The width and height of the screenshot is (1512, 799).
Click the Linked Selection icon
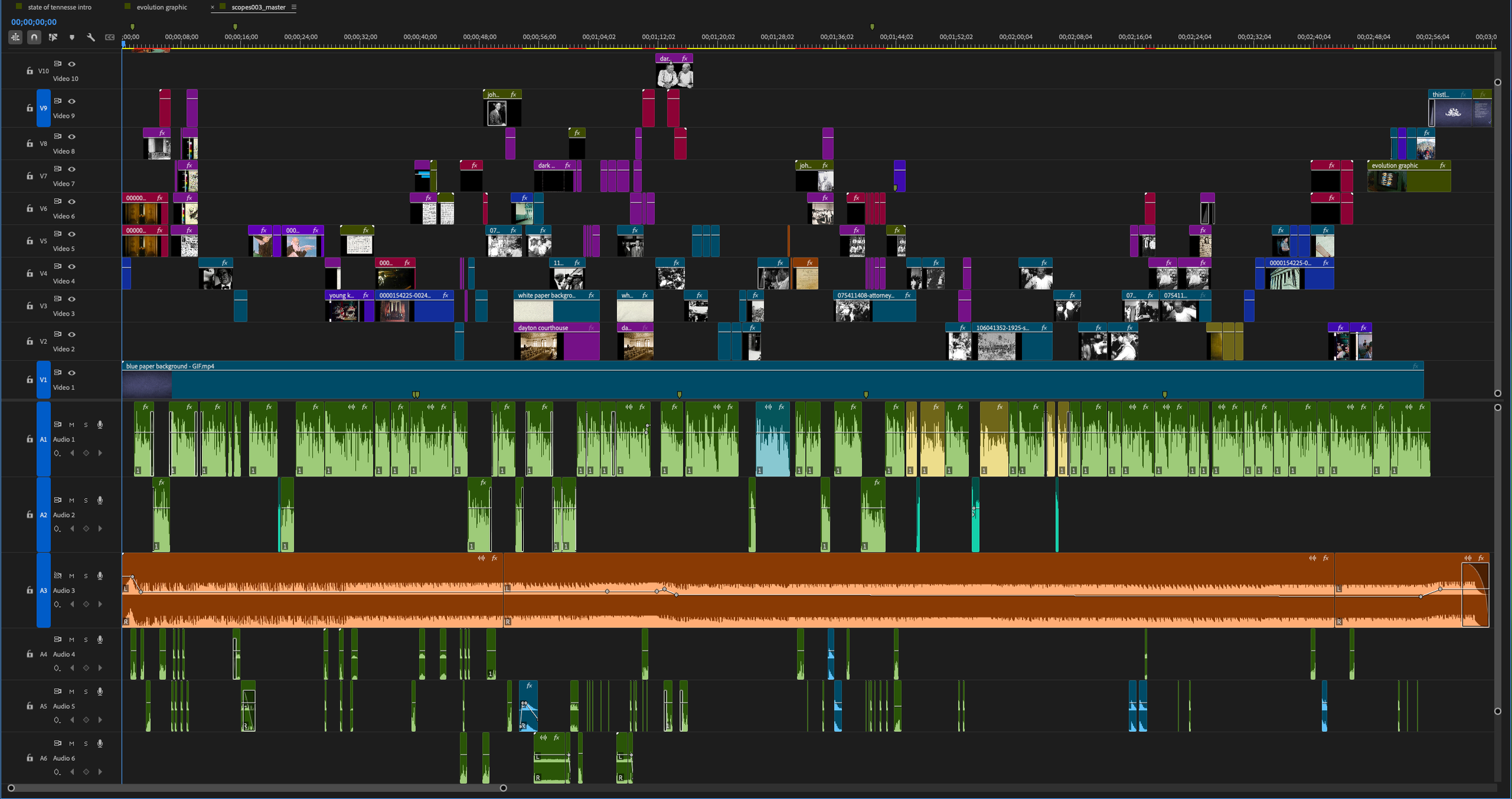[53, 38]
